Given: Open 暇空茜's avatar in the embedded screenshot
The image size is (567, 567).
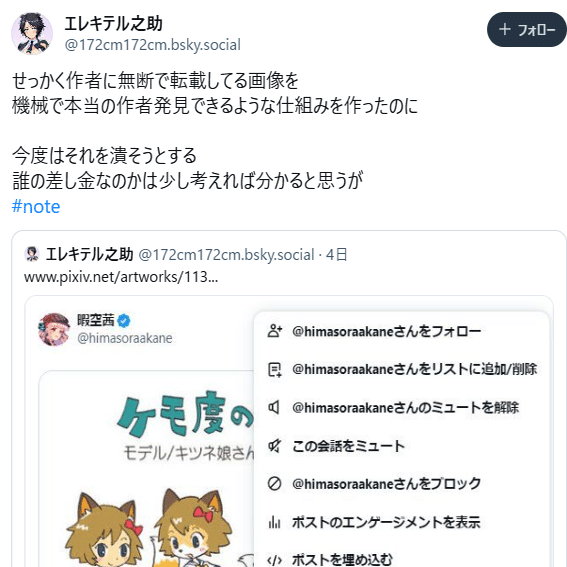Looking at the screenshot, I should click(54, 329).
